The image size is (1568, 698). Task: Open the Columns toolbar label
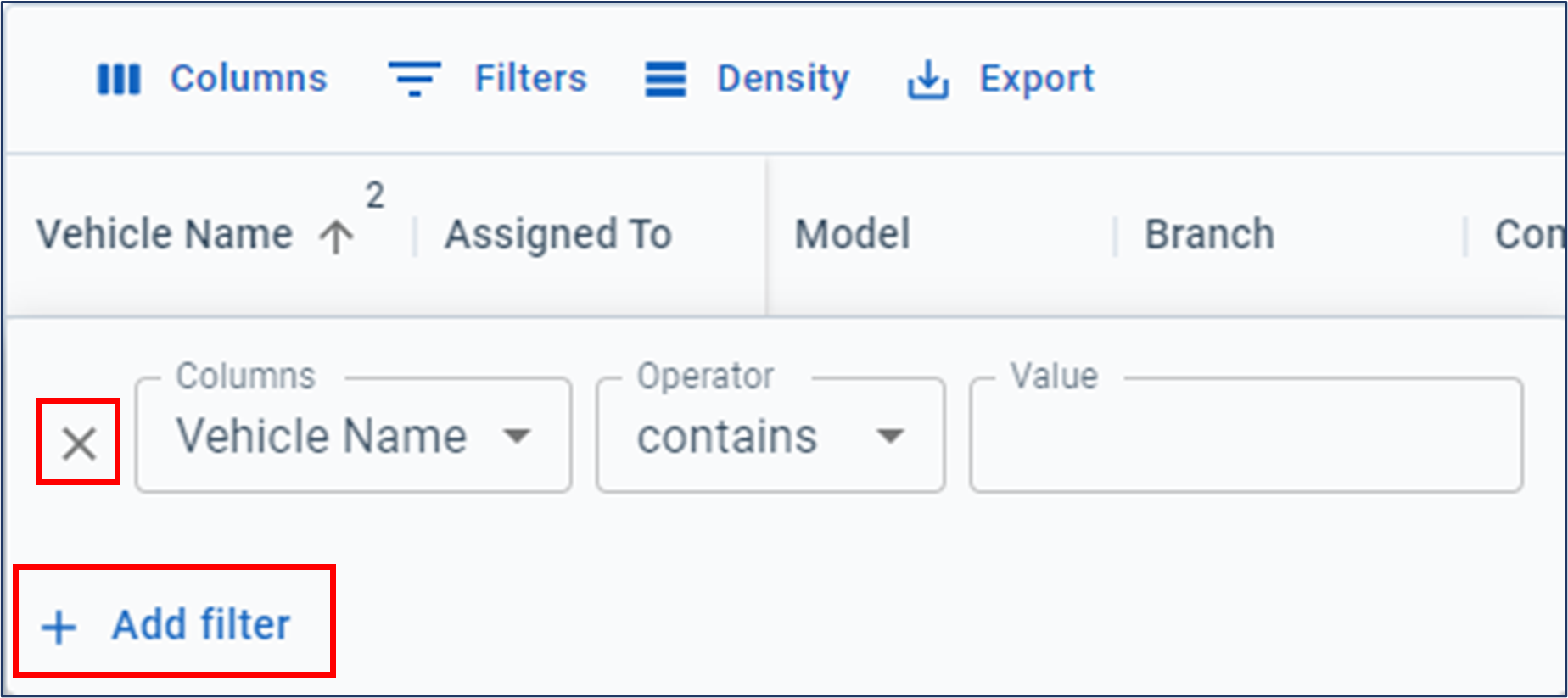(249, 79)
